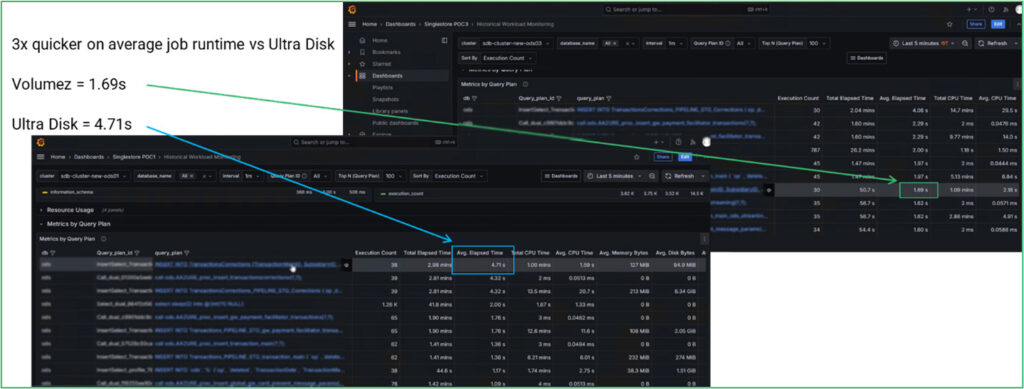Image resolution: width=1024 pixels, height=389 pixels.
Task: Open Sort By dropdown in POC3 window
Action: point(509,58)
